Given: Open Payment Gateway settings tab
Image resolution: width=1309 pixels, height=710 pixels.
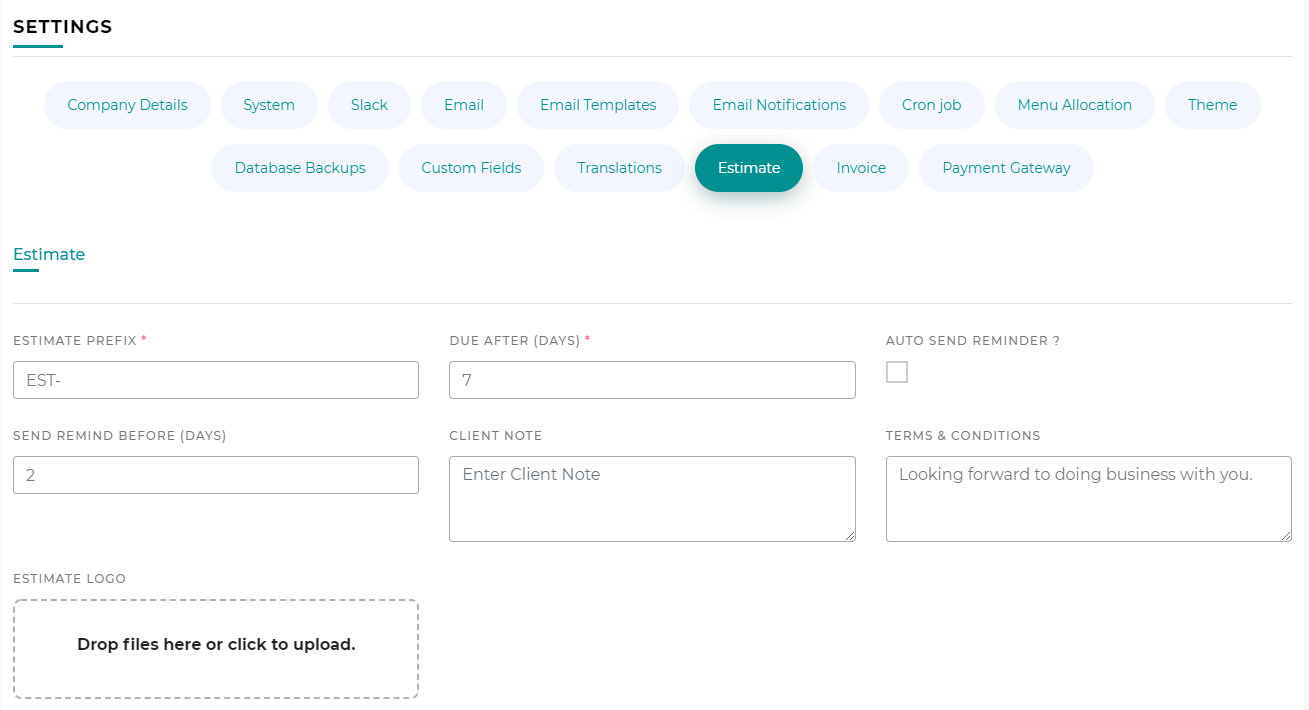Looking at the screenshot, I should [1006, 168].
